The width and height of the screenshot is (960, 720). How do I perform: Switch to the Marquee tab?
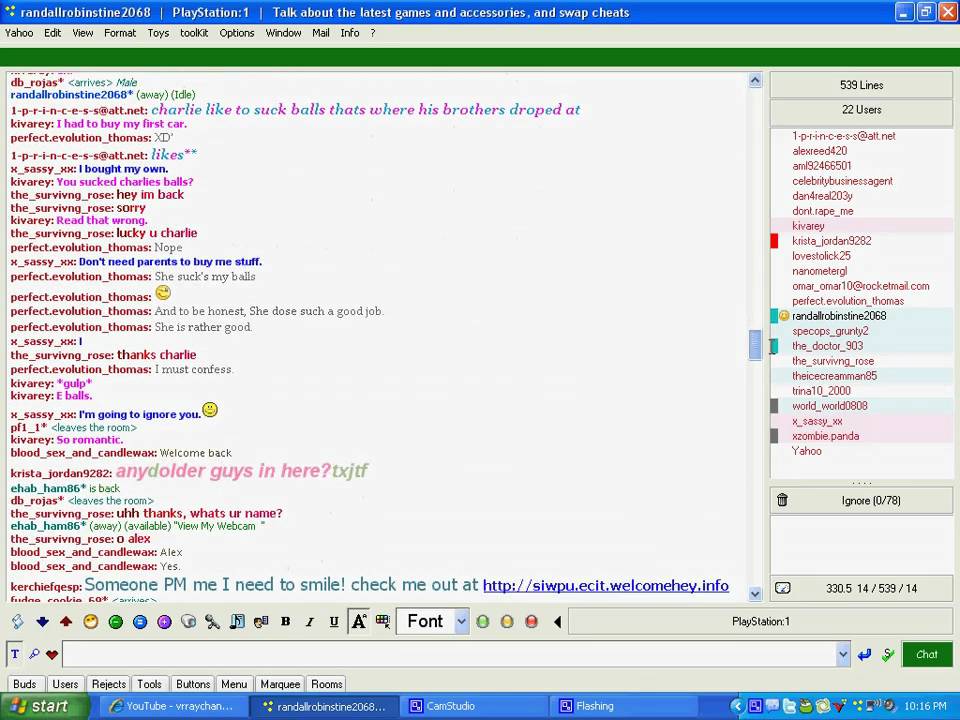tap(280, 684)
